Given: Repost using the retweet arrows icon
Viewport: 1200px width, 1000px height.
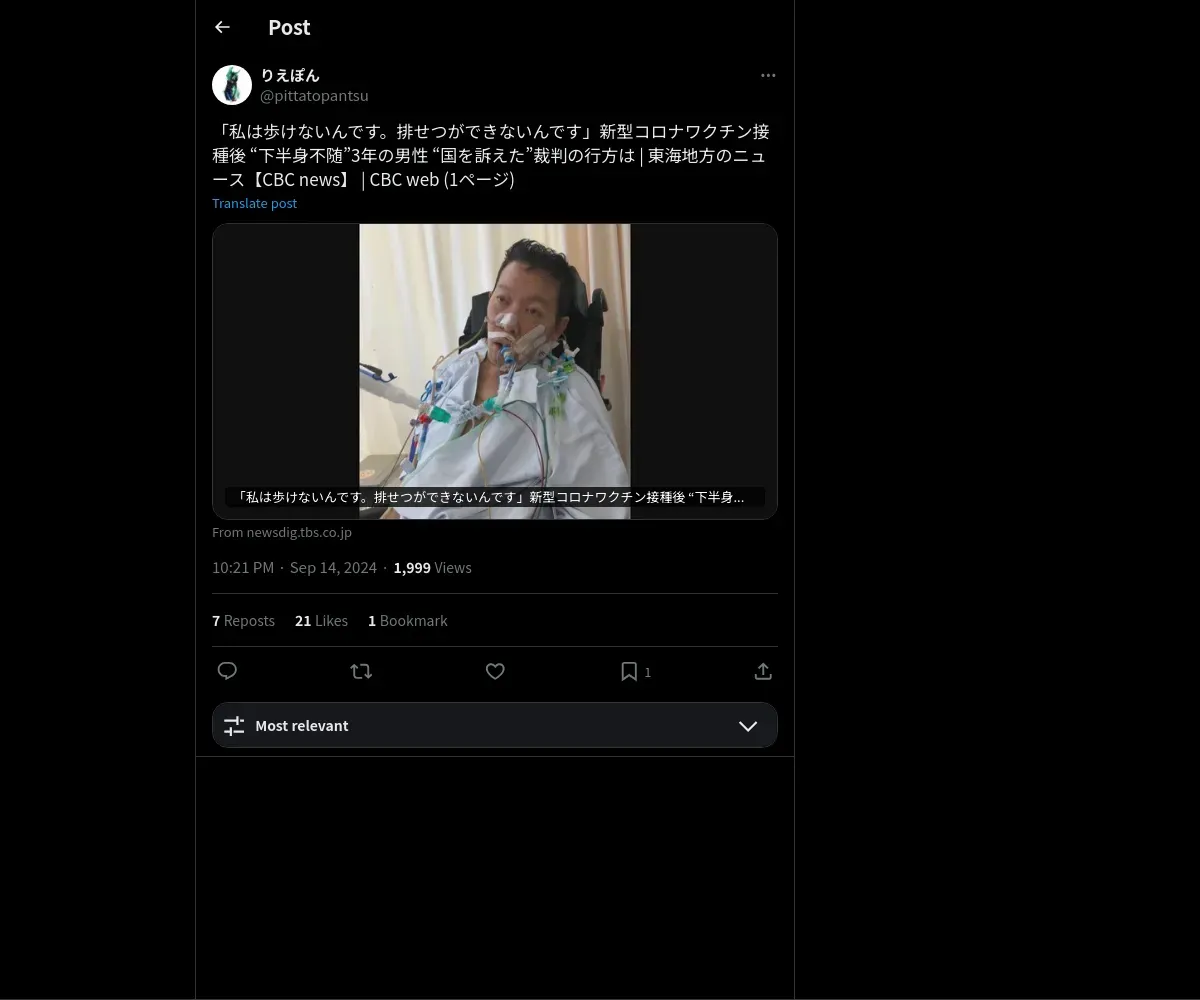Looking at the screenshot, I should point(361,671).
